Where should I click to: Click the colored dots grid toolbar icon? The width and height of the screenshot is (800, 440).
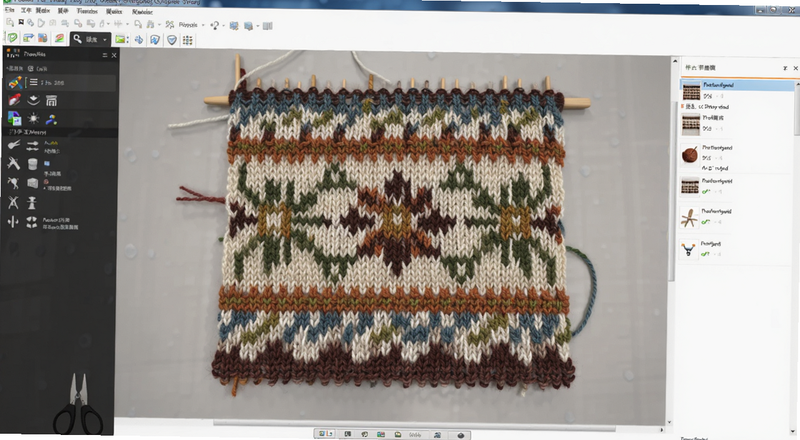[x=188, y=40]
